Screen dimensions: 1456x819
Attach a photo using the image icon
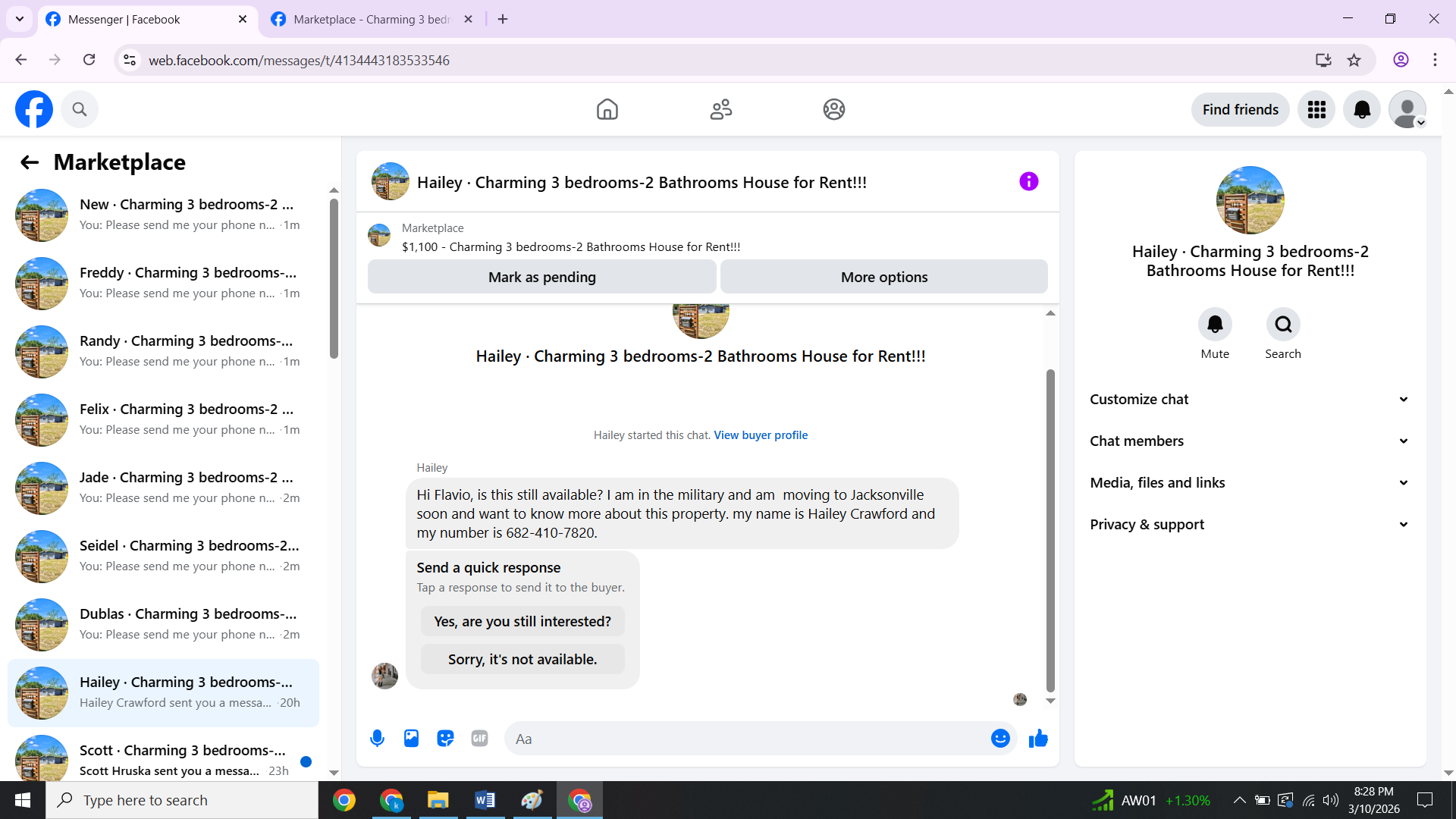point(411,739)
